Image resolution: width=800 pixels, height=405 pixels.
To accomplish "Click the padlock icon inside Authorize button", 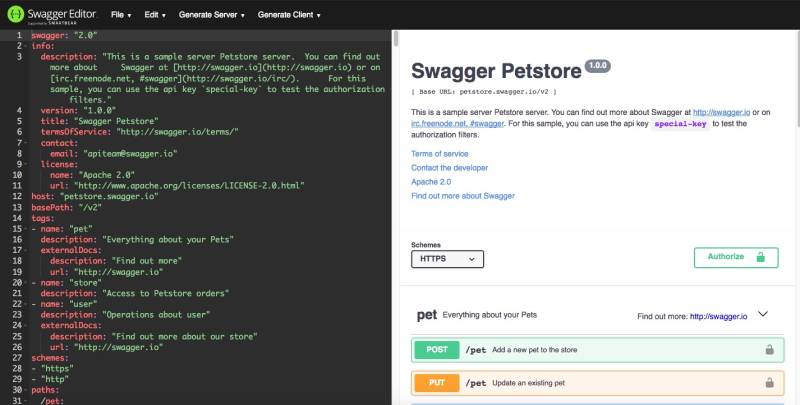I will pyautogui.click(x=761, y=257).
